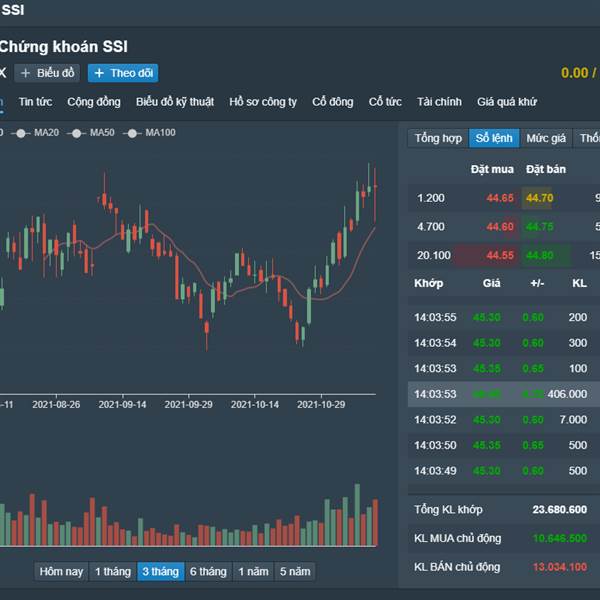The width and height of the screenshot is (600, 600).
Task: Select 1 tháng time range
Action: tap(113, 572)
